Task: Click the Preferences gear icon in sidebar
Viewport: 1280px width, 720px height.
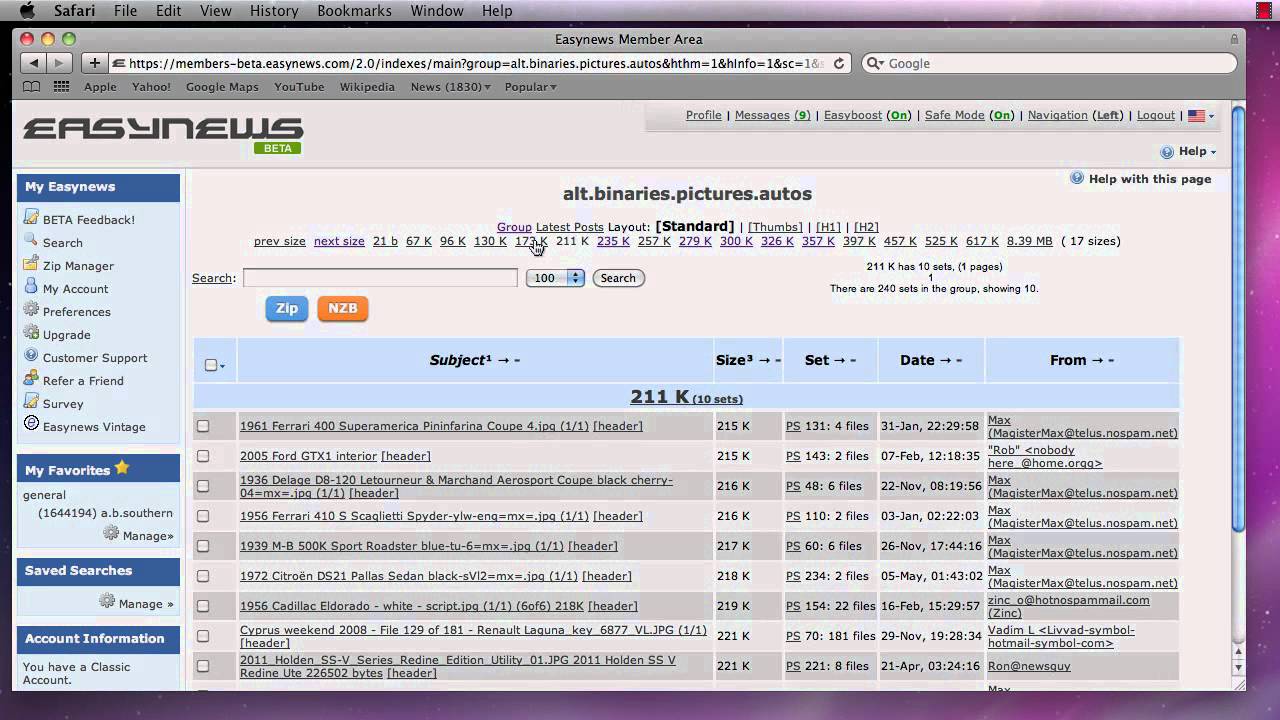Action: coord(31,310)
